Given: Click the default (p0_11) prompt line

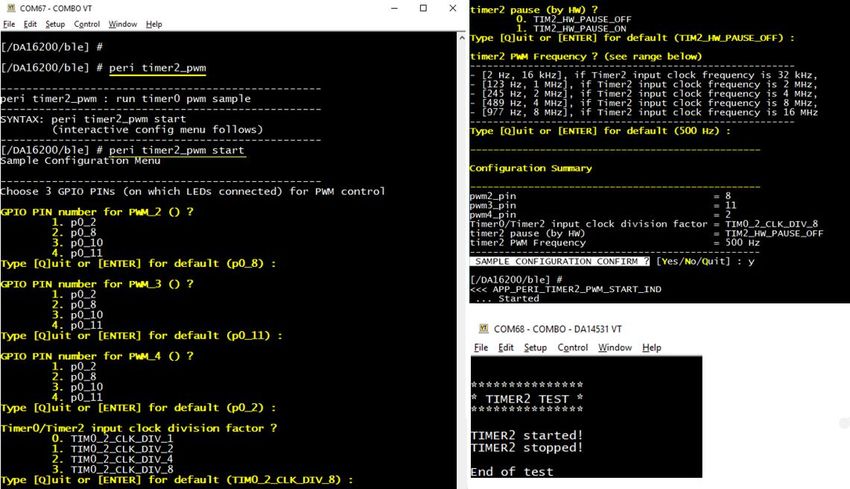Looking at the screenshot, I should pos(141,336).
